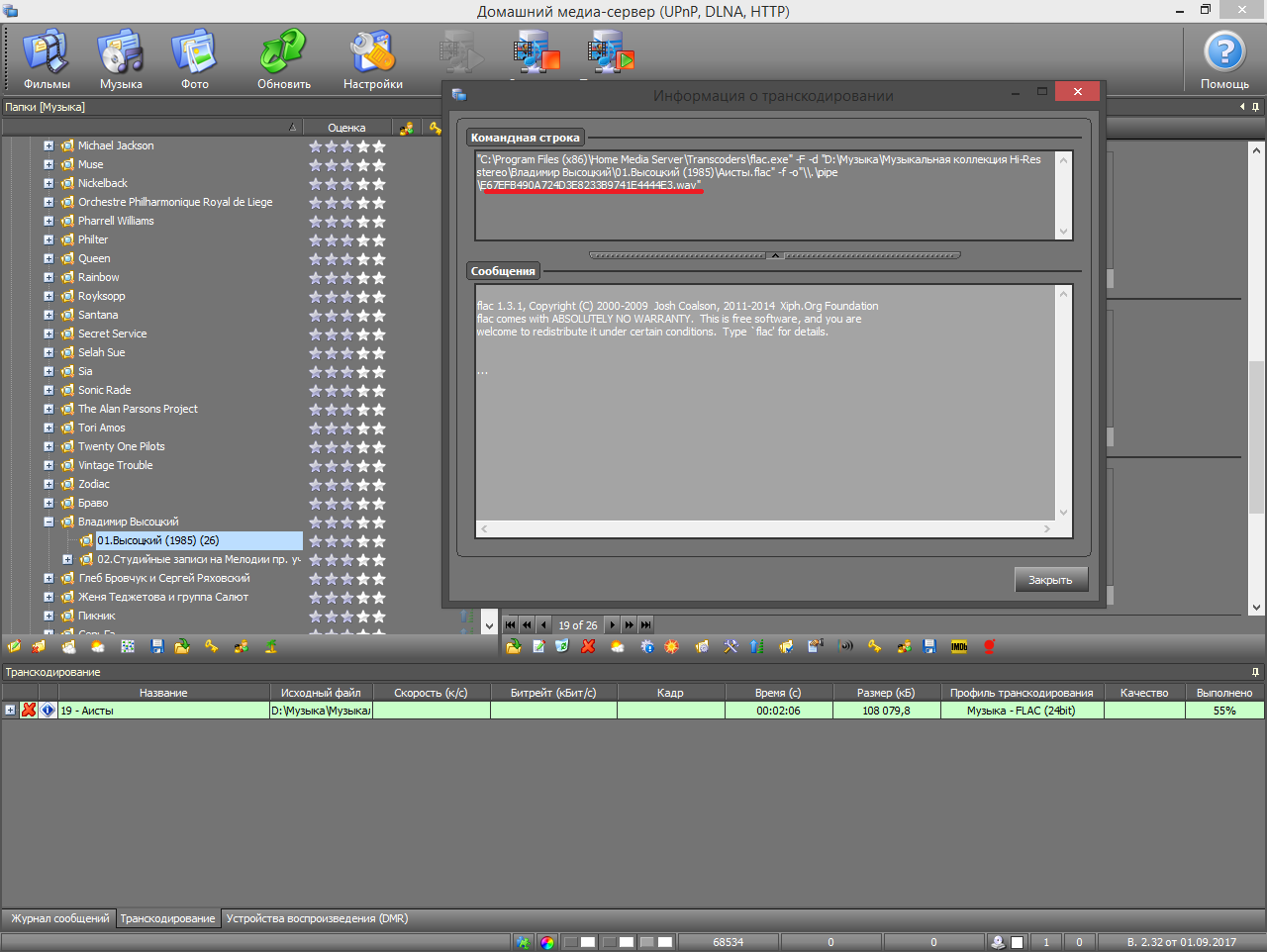This screenshot has width=1267, height=952.
Task: Click the IMDb icon in lower toolbar
Action: pyautogui.click(x=959, y=646)
